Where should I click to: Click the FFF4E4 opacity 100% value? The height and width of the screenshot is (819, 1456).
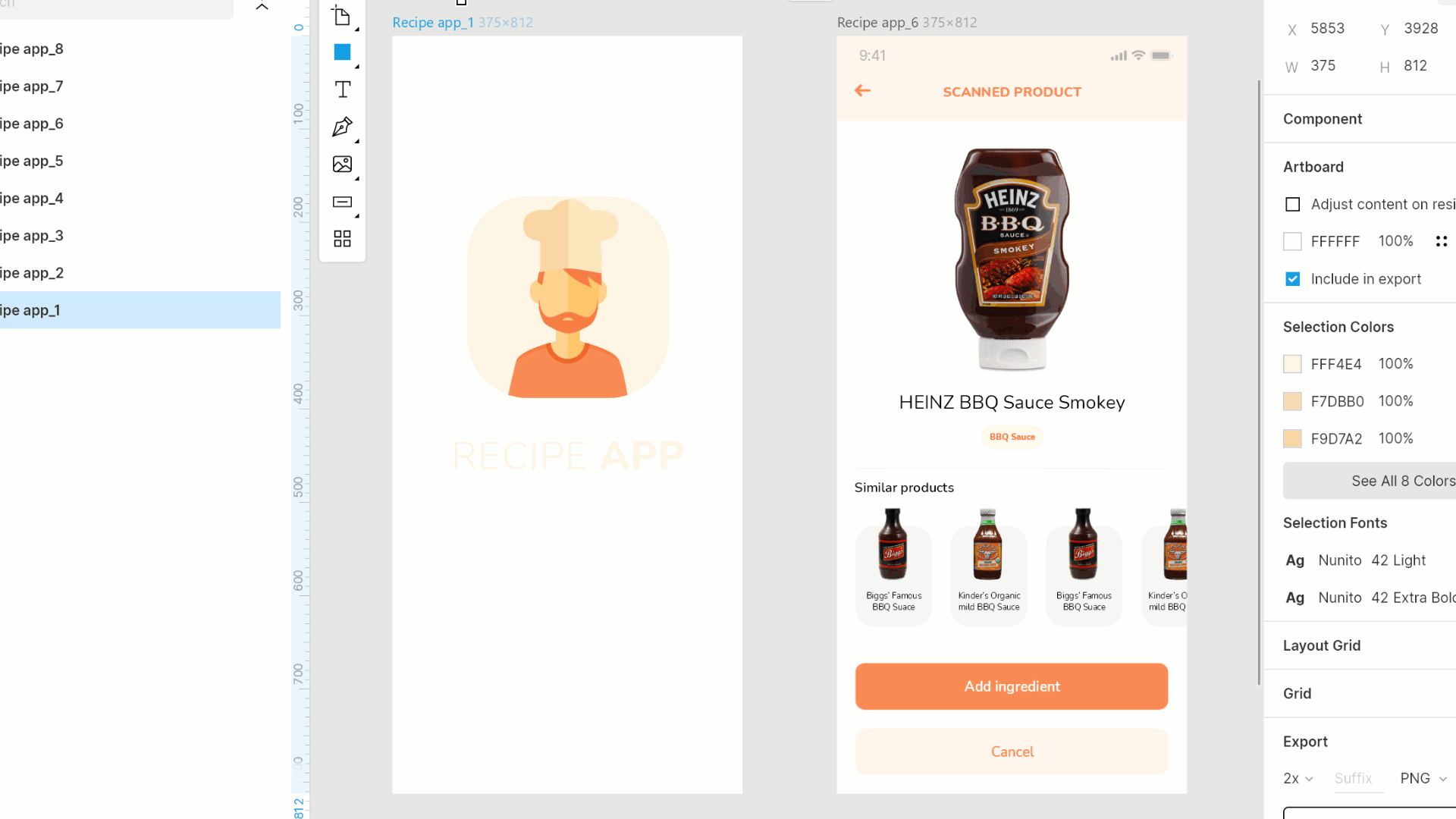click(1395, 364)
